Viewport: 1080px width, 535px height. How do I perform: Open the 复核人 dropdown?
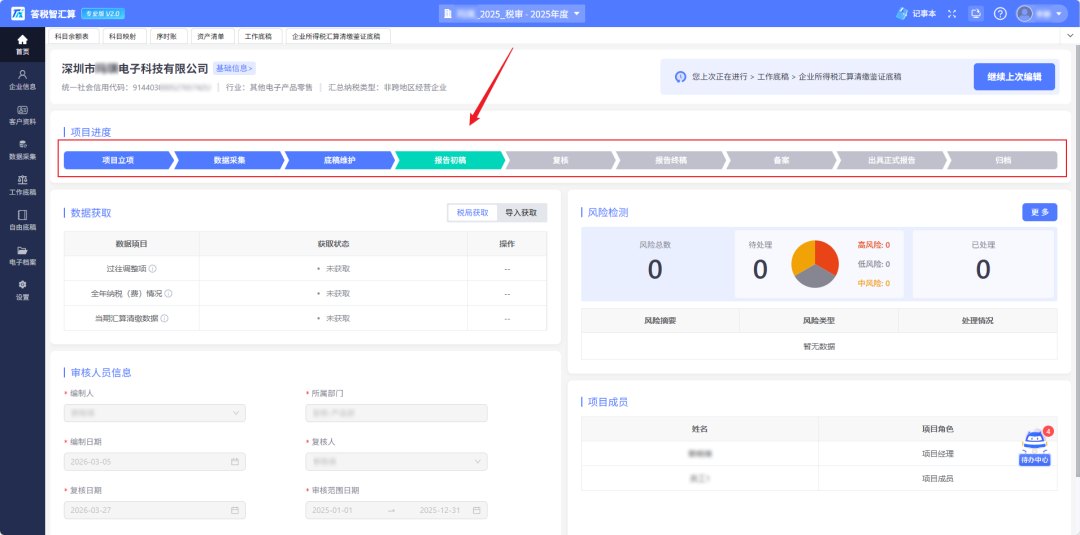(396, 461)
